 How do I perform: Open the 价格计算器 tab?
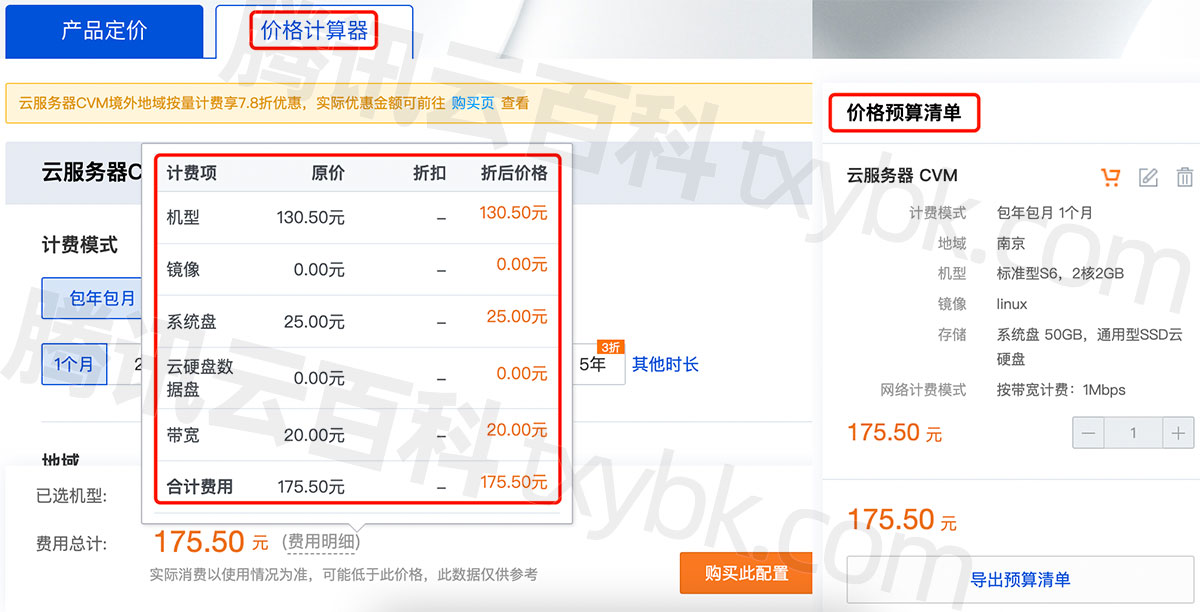coord(314,31)
